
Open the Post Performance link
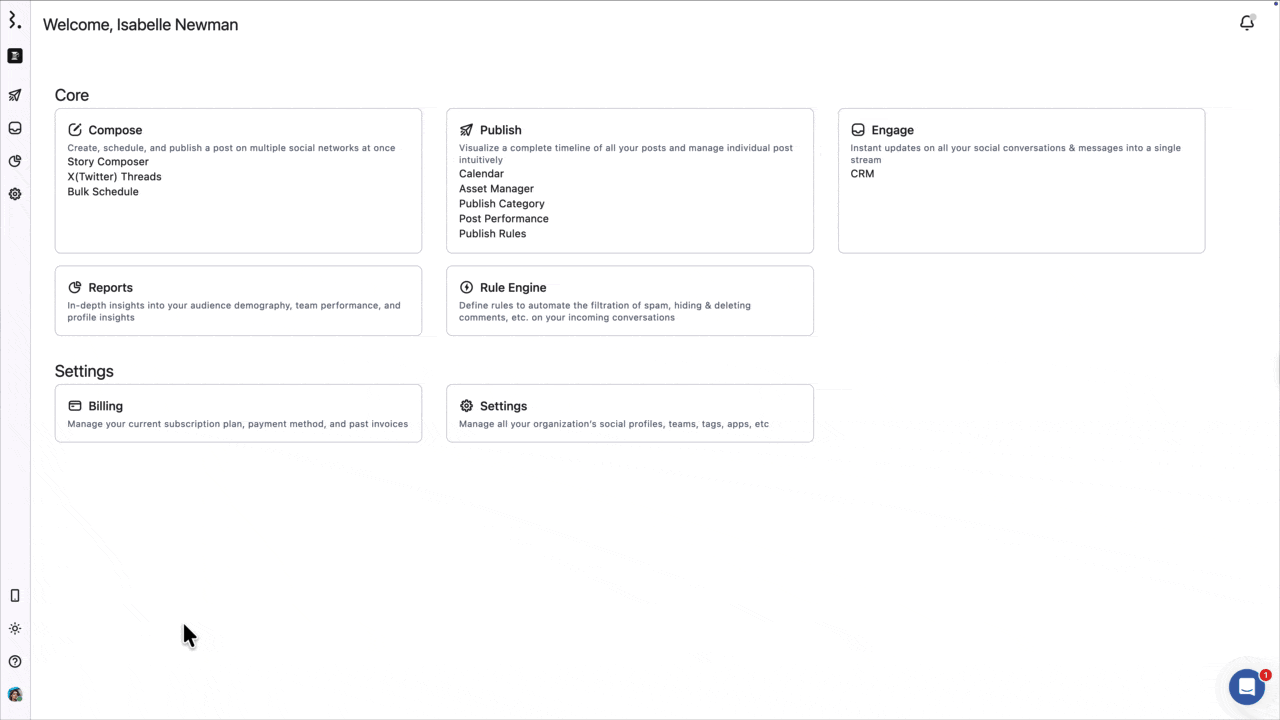tap(503, 218)
